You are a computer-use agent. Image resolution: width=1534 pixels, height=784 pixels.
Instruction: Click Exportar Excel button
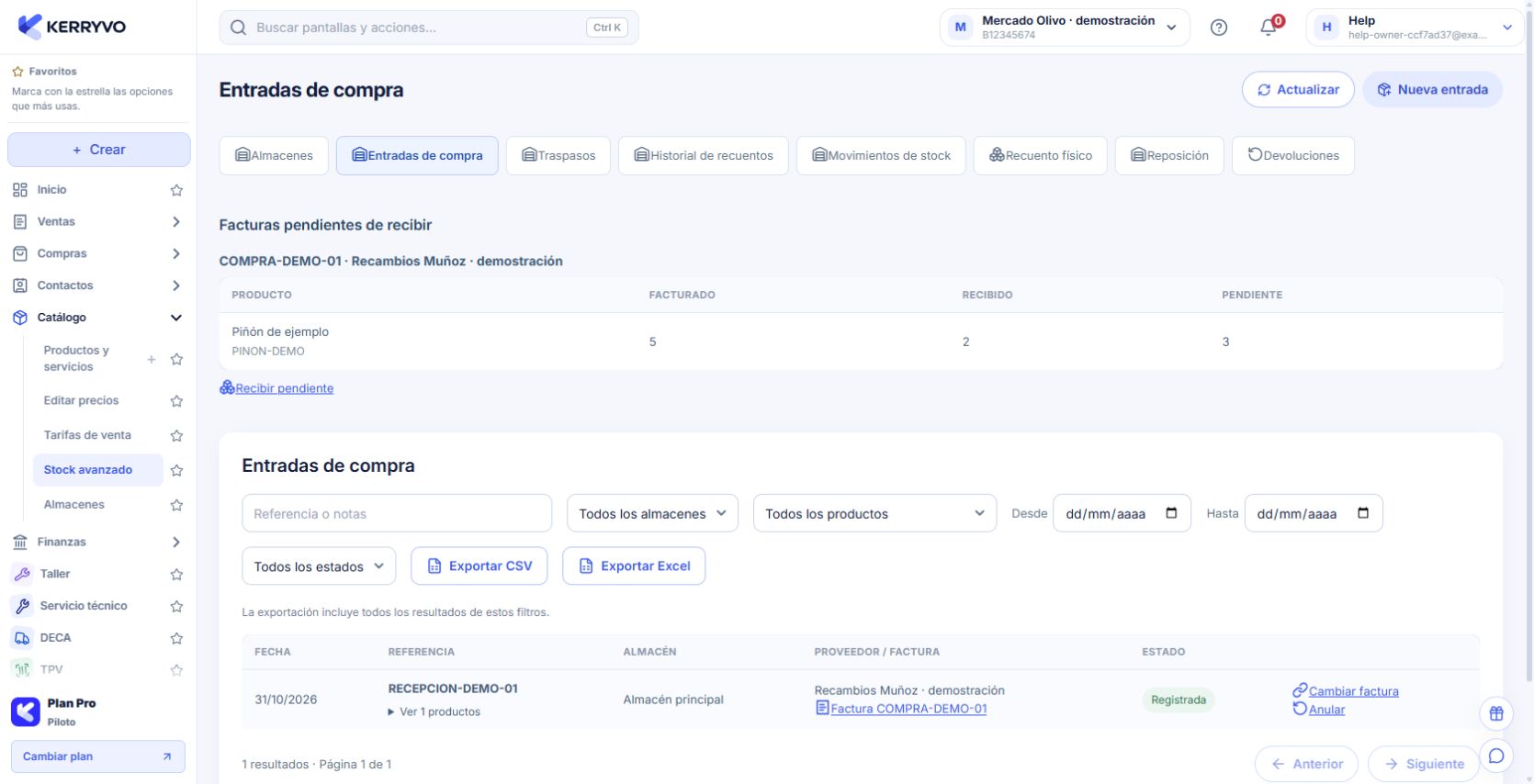tap(634, 566)
